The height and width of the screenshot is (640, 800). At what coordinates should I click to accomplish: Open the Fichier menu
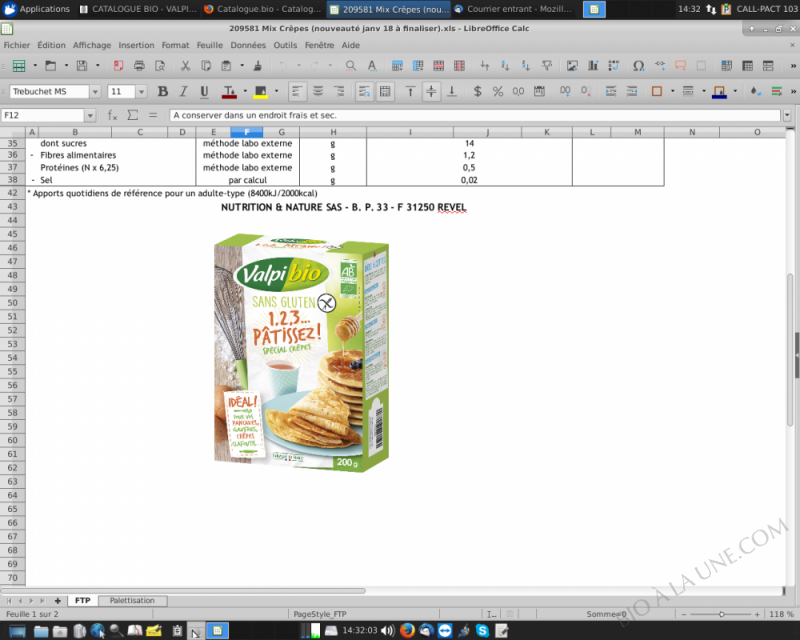(x=17, y=45)
